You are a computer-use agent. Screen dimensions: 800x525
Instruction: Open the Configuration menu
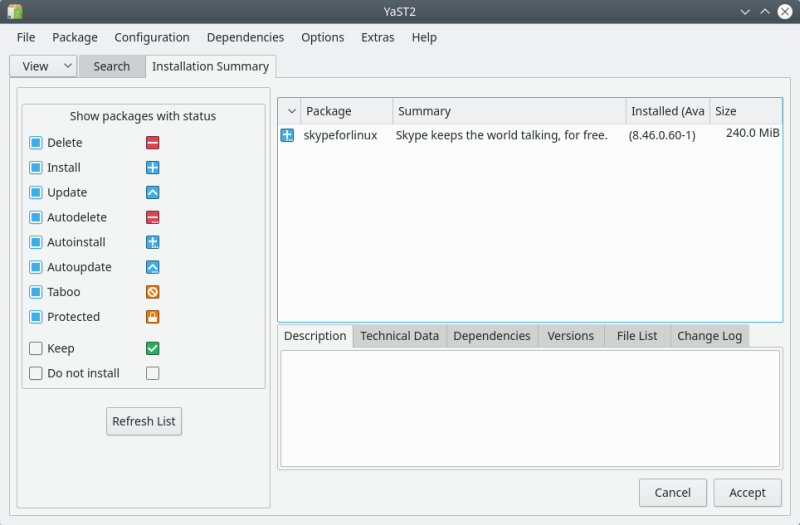pos(152,38)
